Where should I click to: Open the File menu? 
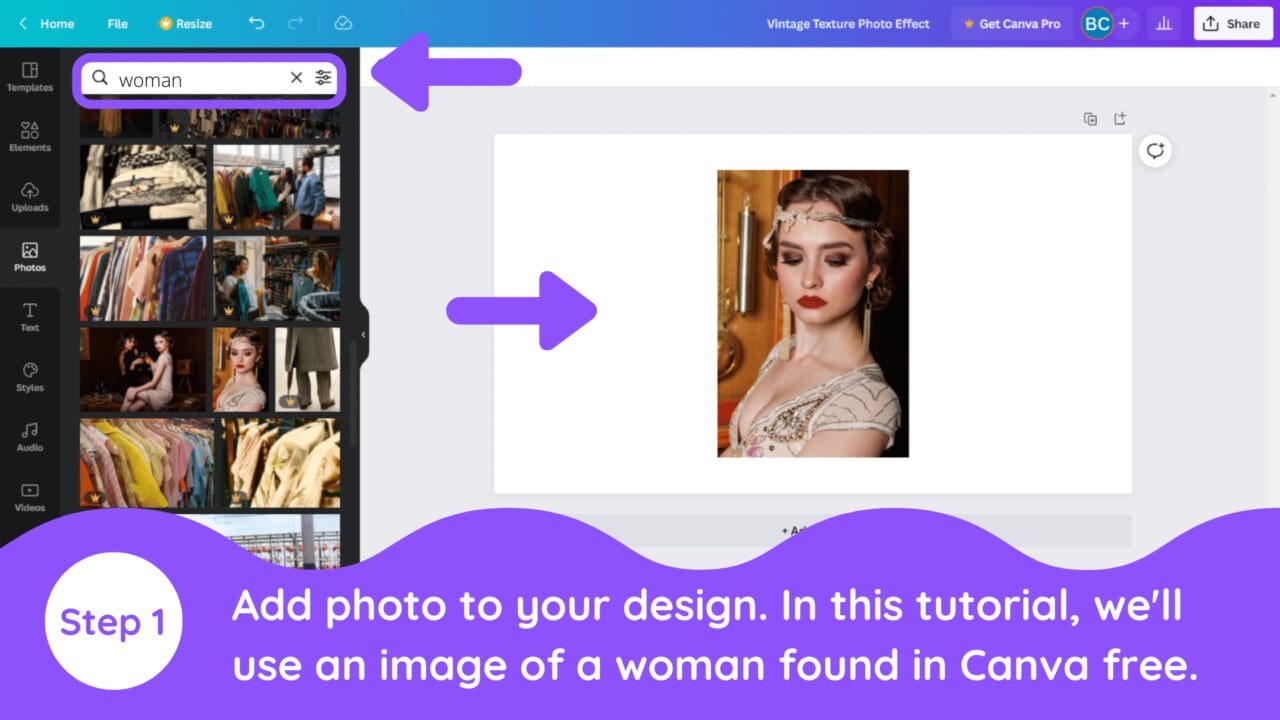pos(117,23)
